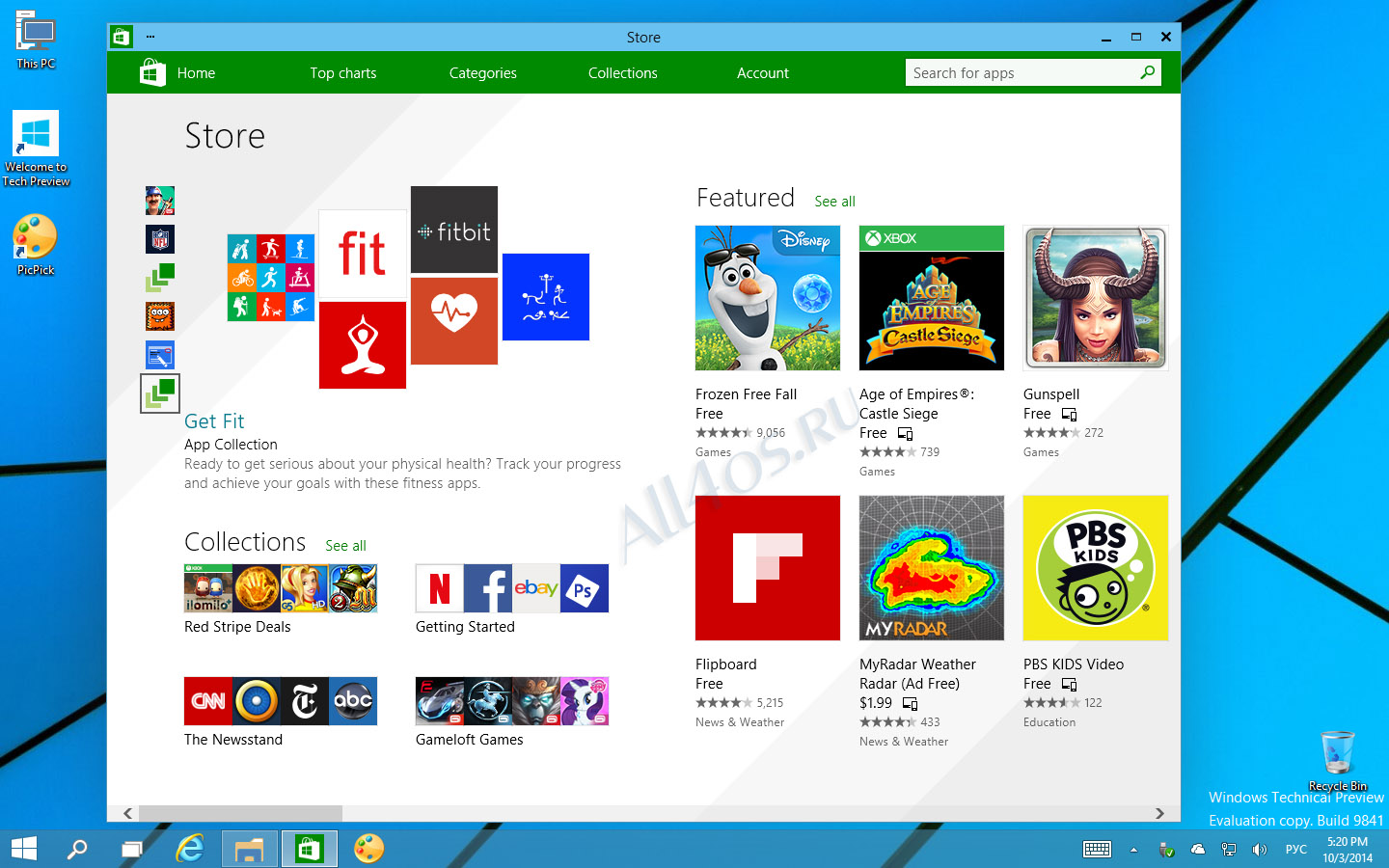
Task: Open the multicolor sports activities tile
Action: [271, 278]
